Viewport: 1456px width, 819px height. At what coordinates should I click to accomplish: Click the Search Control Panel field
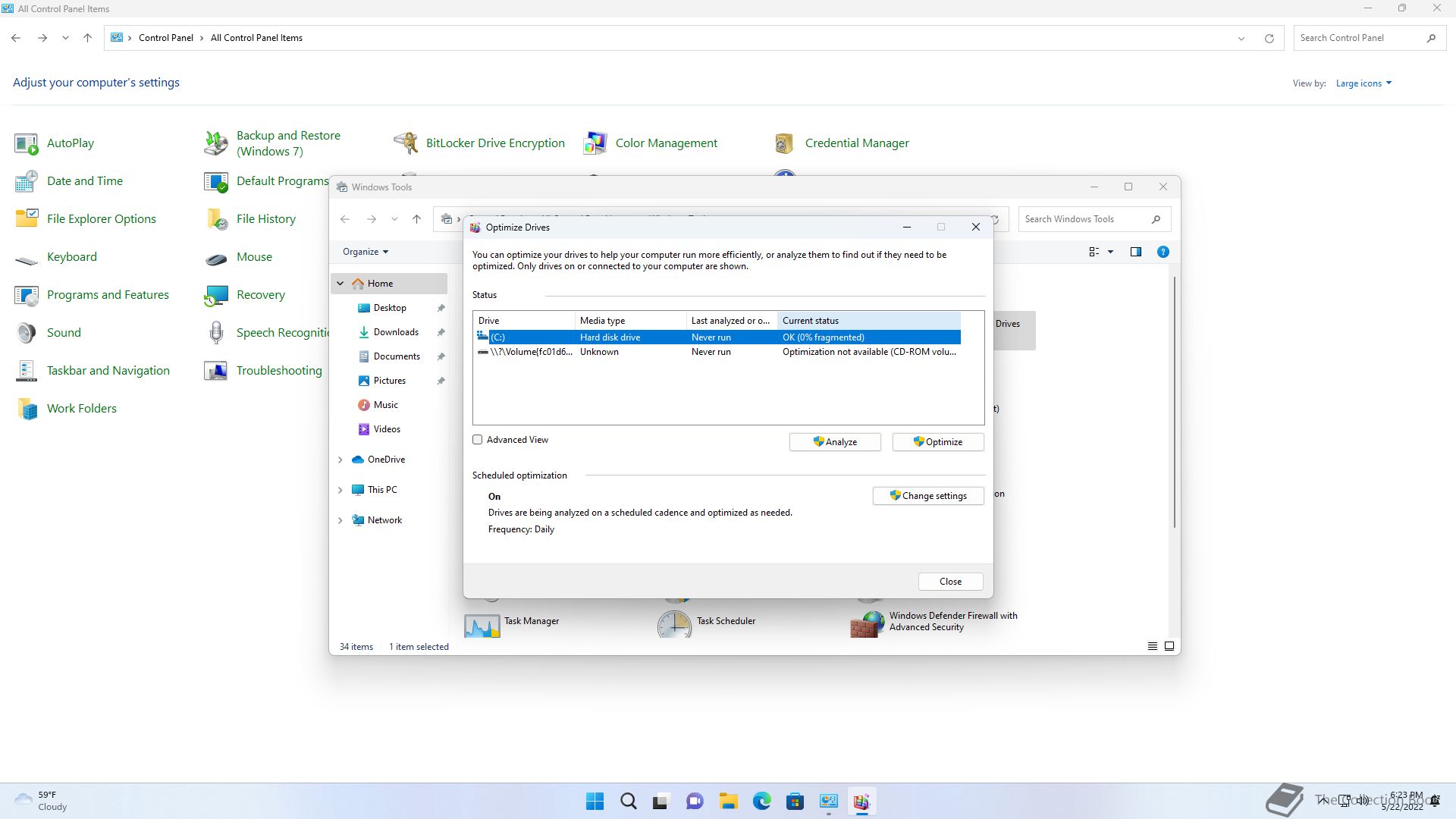pos(1357,38)
